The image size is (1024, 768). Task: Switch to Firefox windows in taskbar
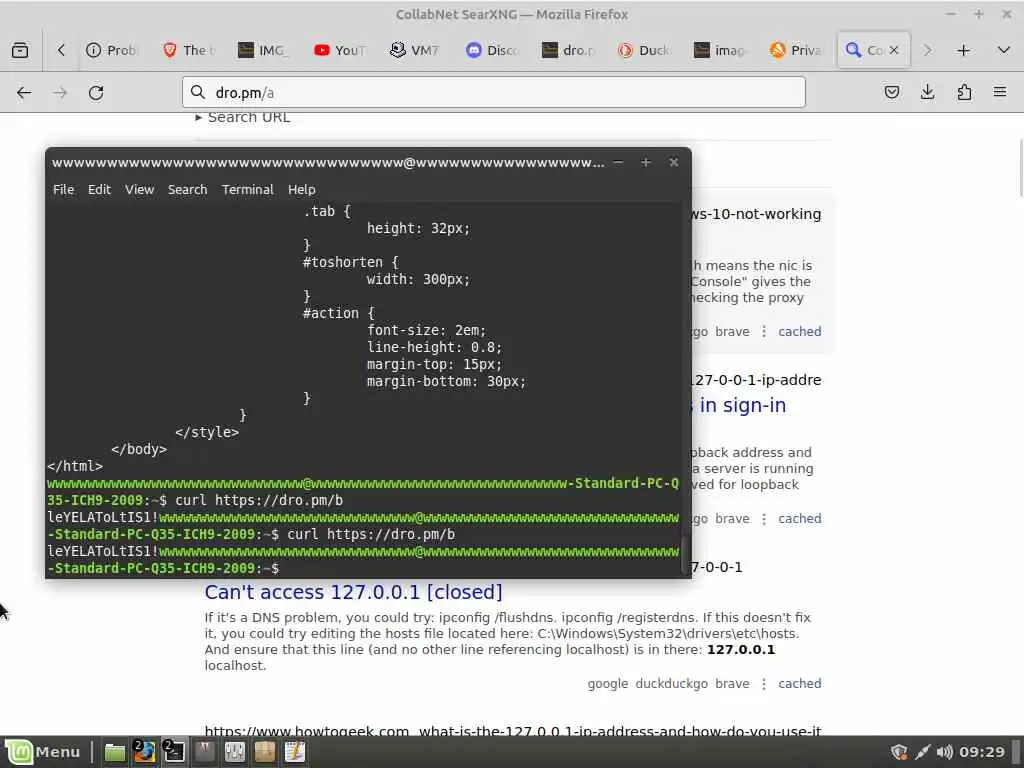click(x=144, y=752)
